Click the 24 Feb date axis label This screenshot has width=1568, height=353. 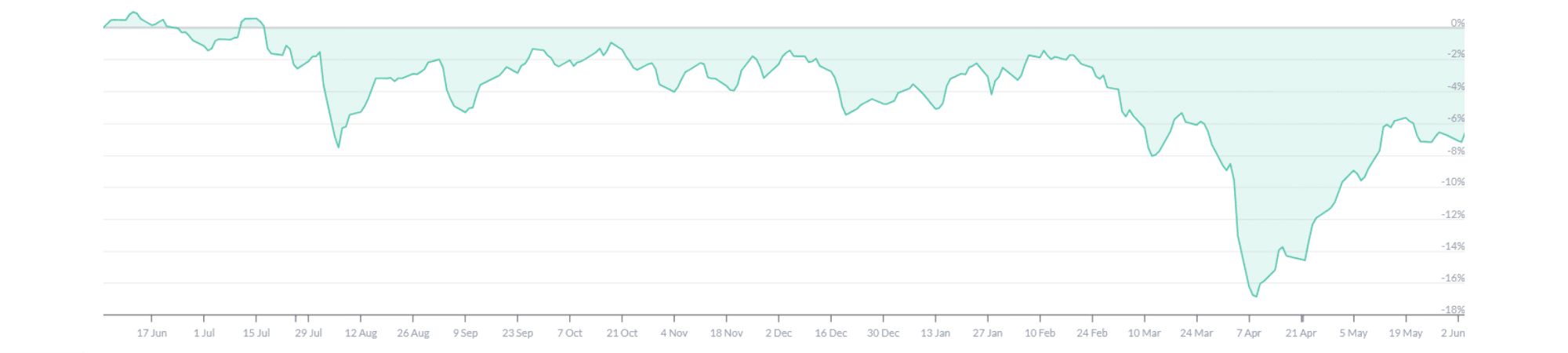tap(1092, 333)
